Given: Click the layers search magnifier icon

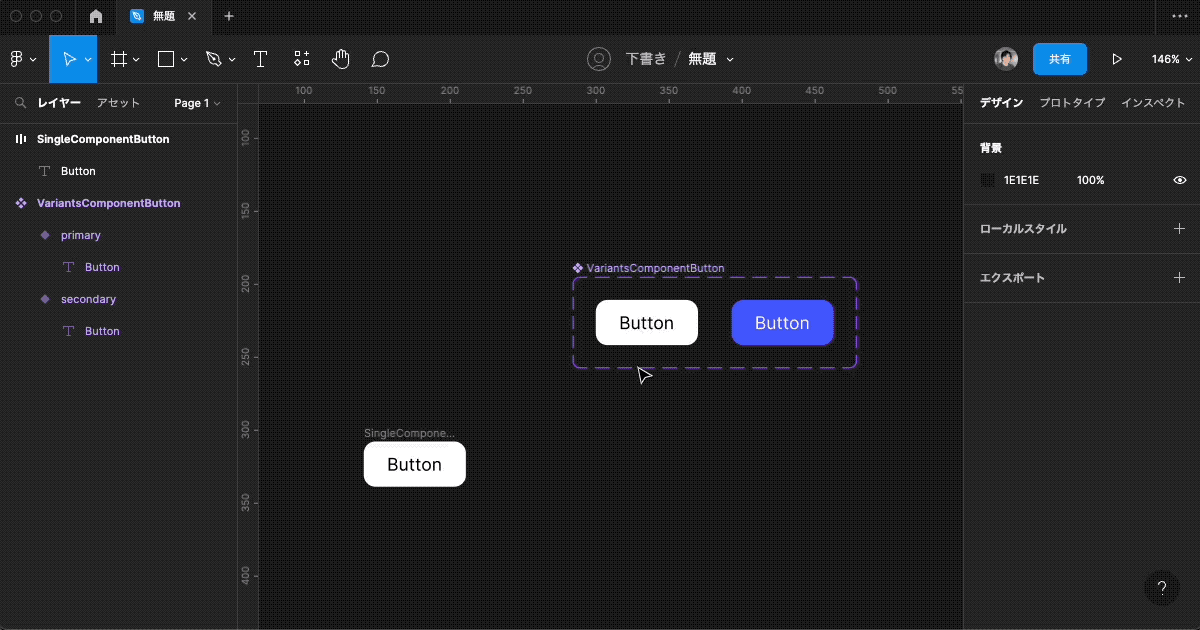Looking at the screenshot, I should click(x=20, y=103).
